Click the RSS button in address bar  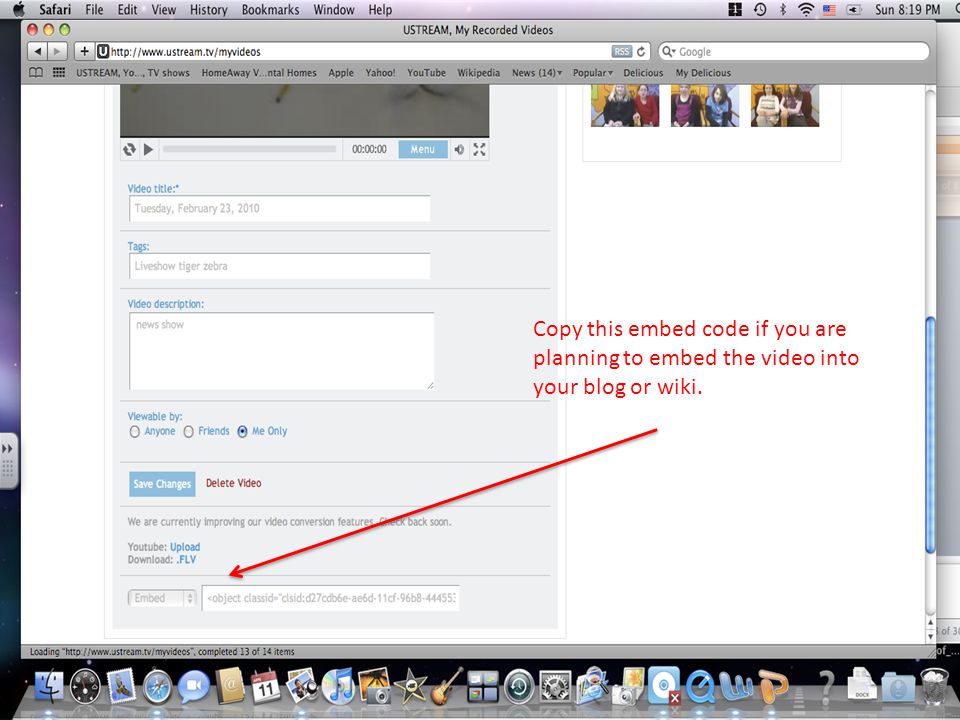tap(621, 52)
